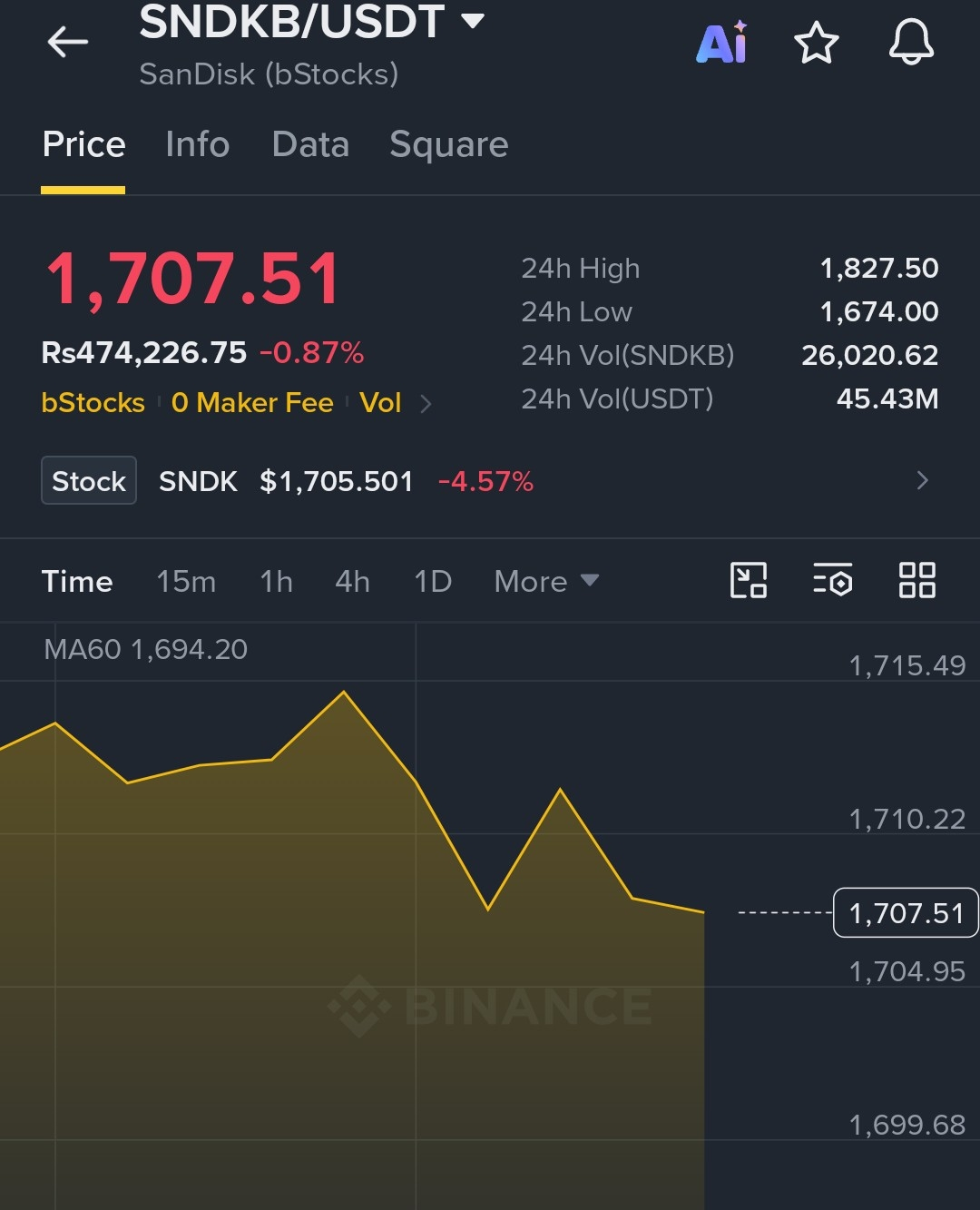980x1210 pixels.
Task: Go back using the arrow icon
Action: point(68,42)
